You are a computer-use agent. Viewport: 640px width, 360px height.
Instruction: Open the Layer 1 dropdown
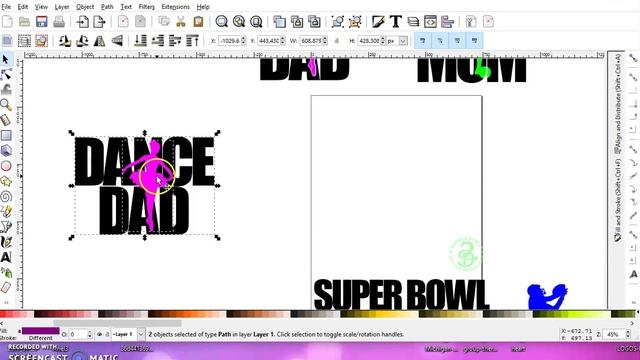tap(140, 334)
